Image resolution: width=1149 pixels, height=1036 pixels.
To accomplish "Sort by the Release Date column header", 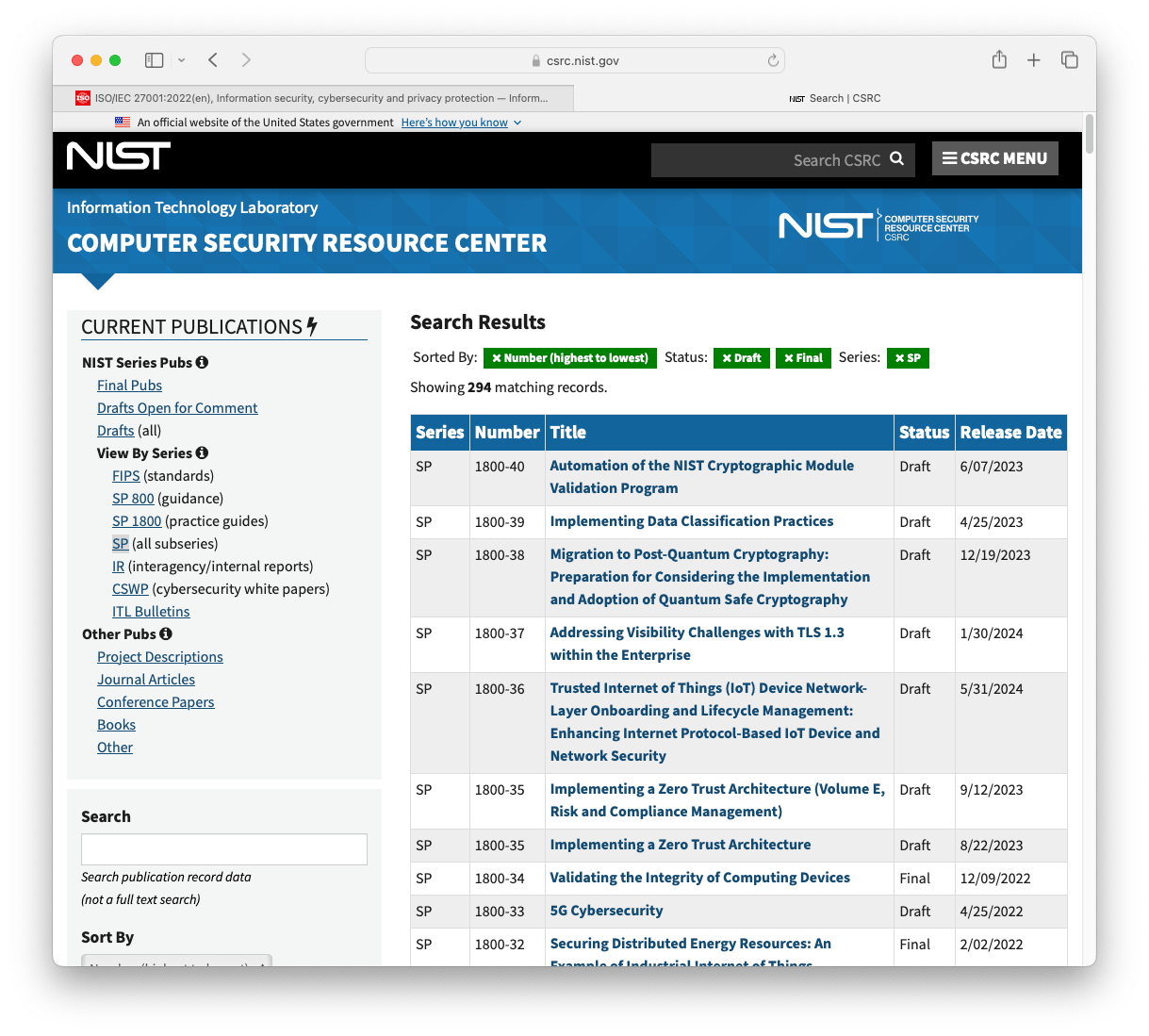I will (x=1010, y=433).
